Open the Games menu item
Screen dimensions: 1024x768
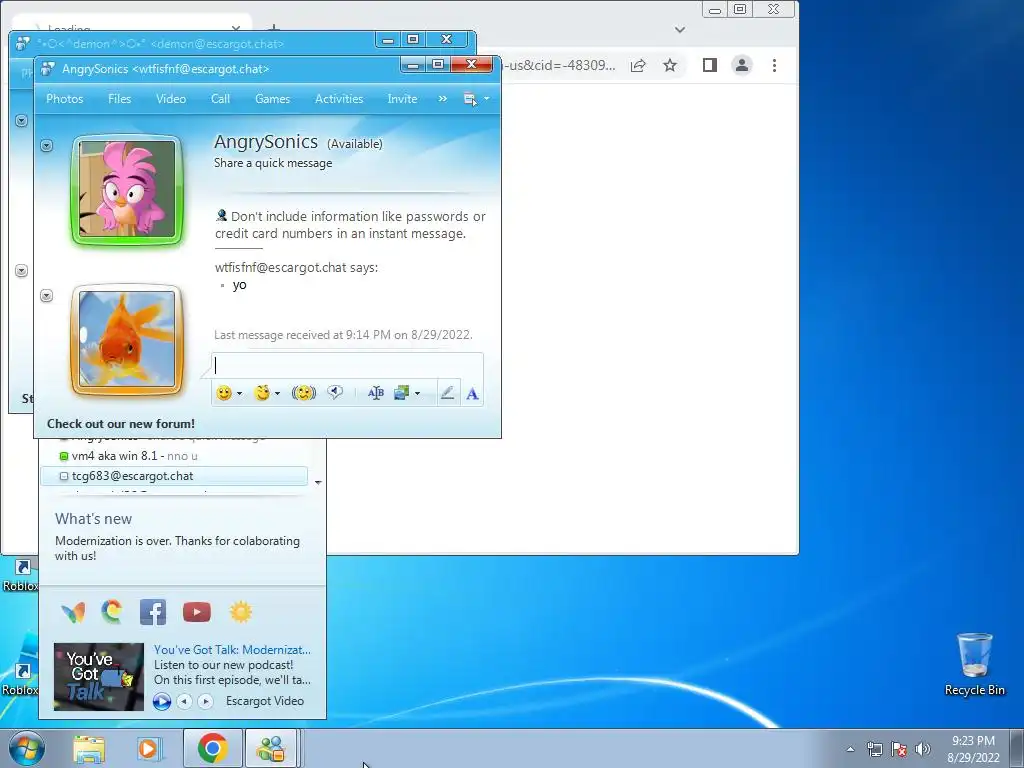point(272,99)
